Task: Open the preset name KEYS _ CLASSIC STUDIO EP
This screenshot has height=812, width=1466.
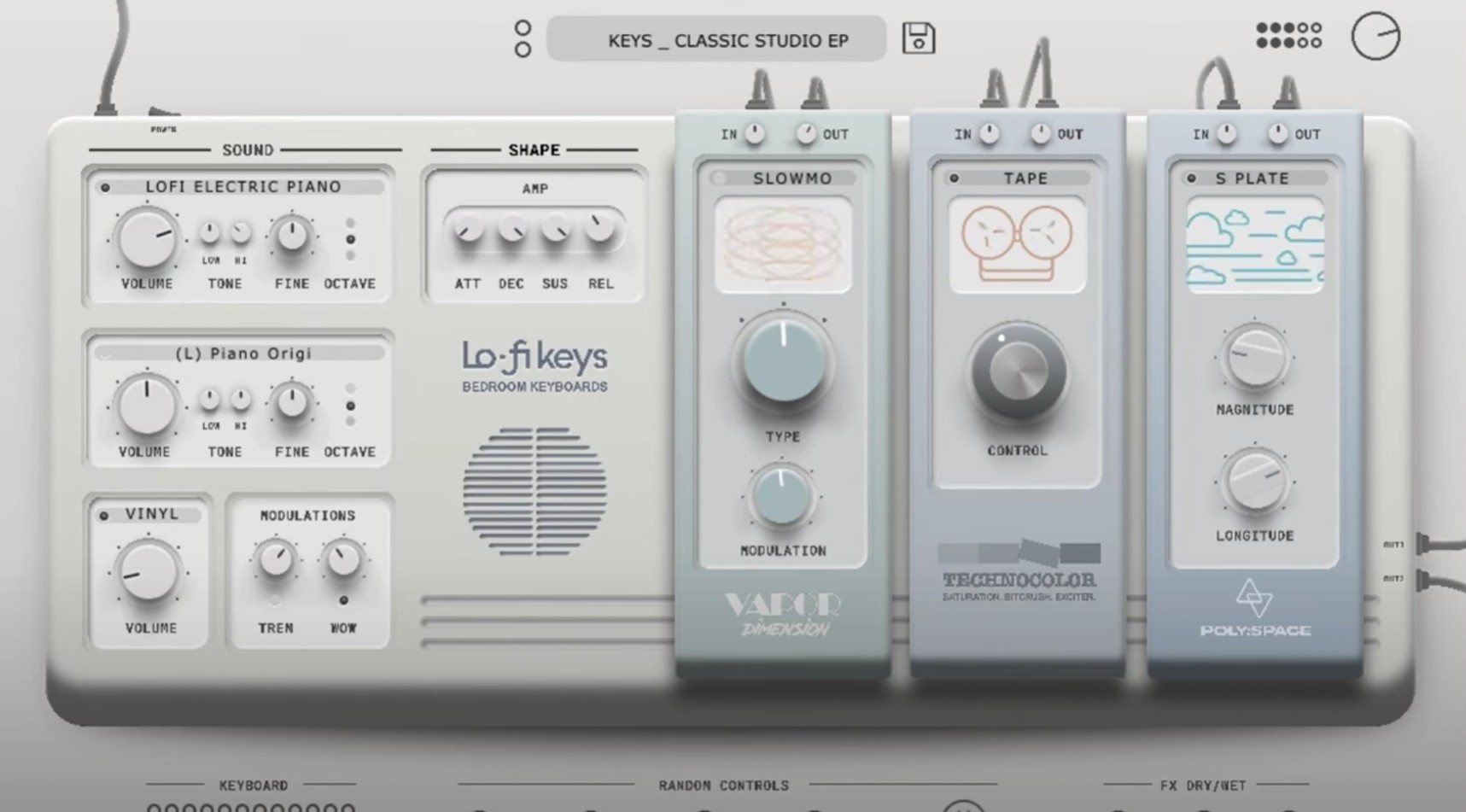Action: [716, 39]
